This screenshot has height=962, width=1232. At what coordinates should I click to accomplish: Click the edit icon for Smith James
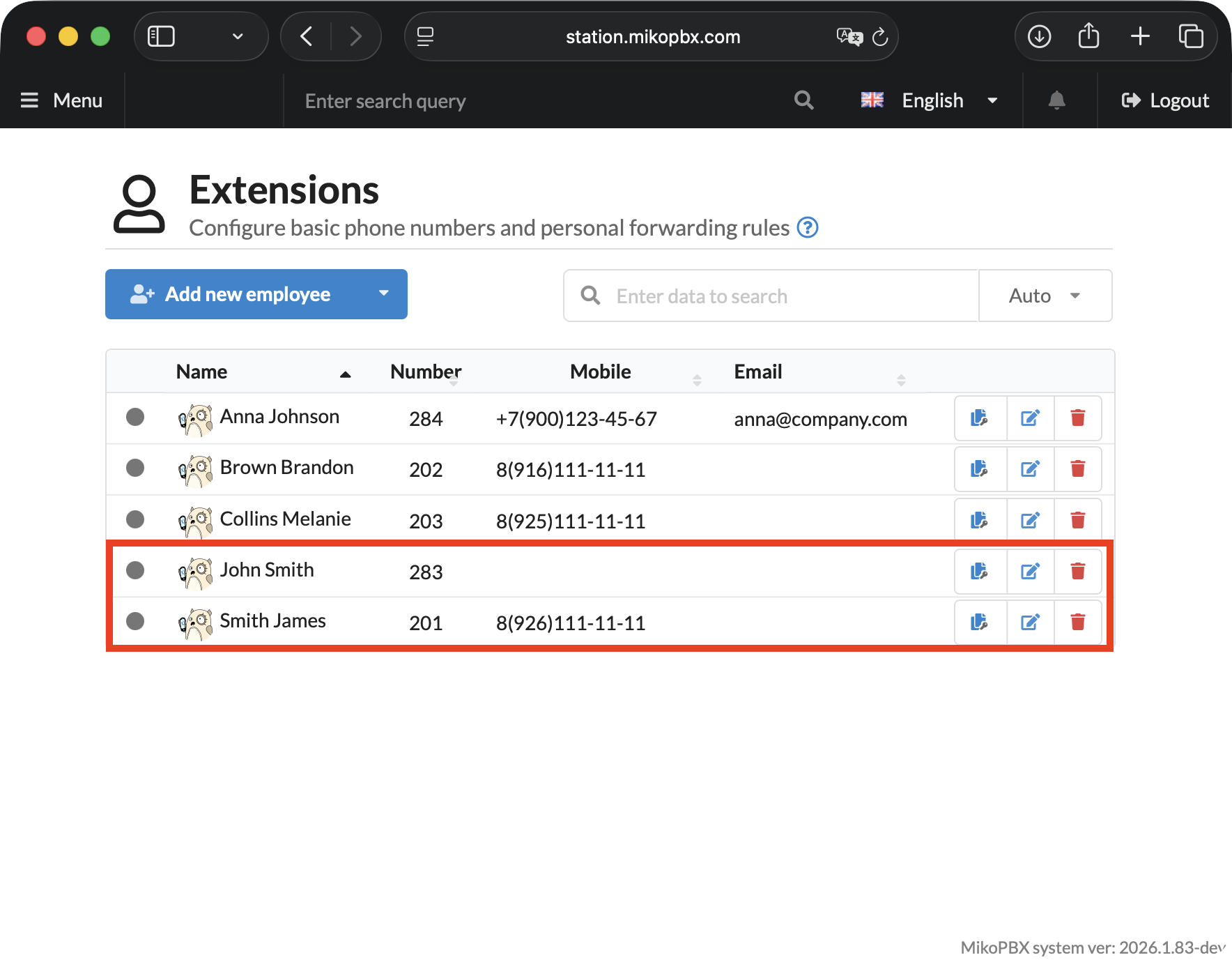pos(1030,623)
